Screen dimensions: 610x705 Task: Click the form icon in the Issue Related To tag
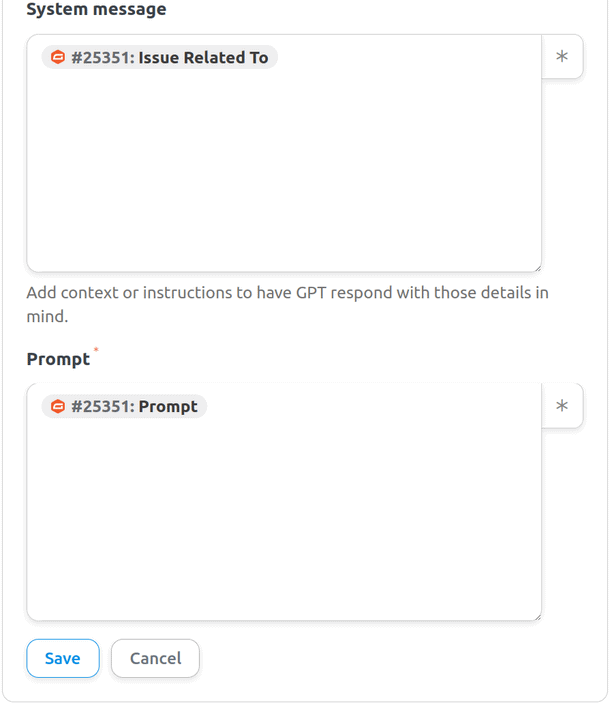tap(58, 58)
